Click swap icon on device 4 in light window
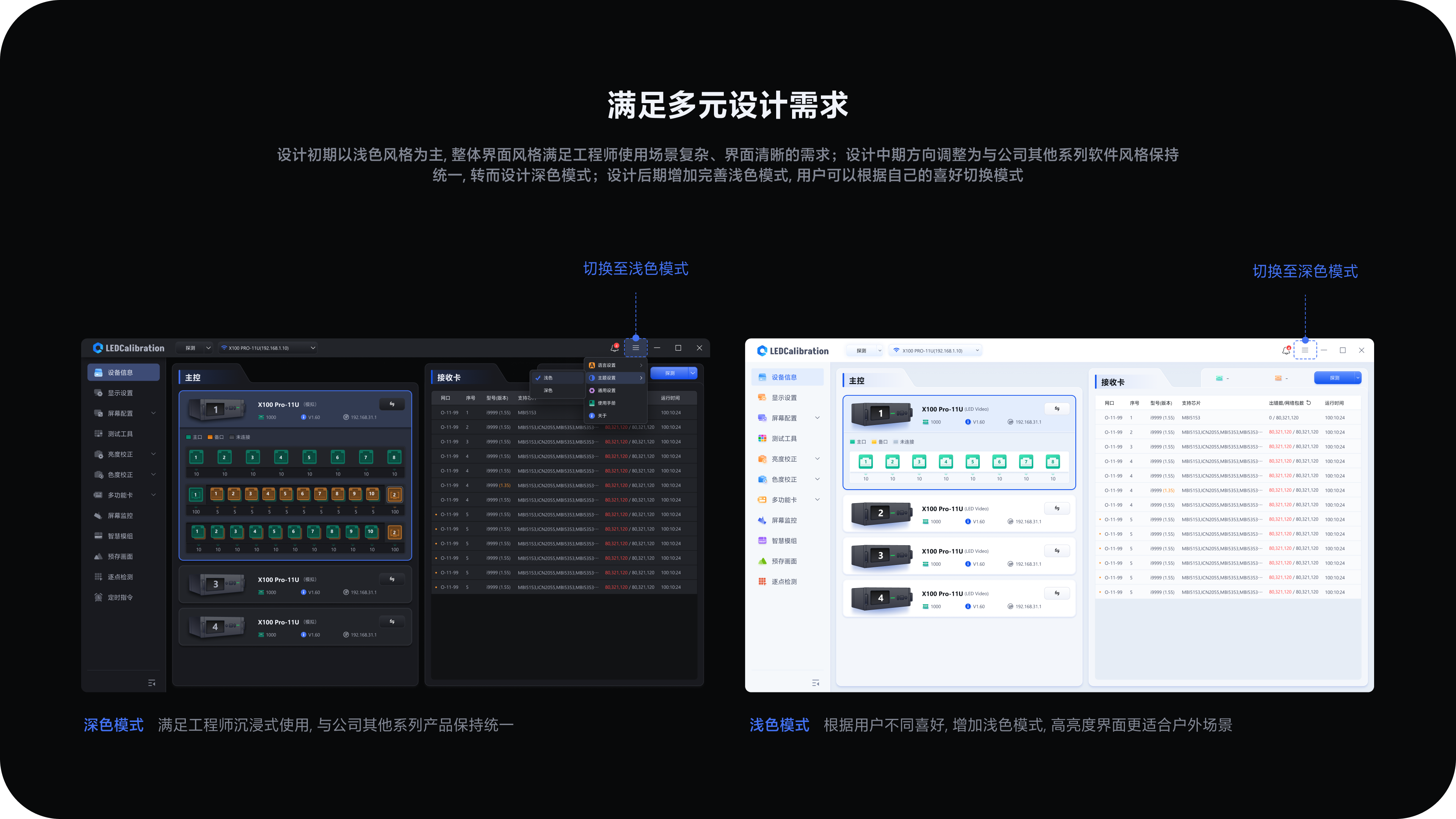This screenshot has width=1456, height=819. (x=1056, y=593)
